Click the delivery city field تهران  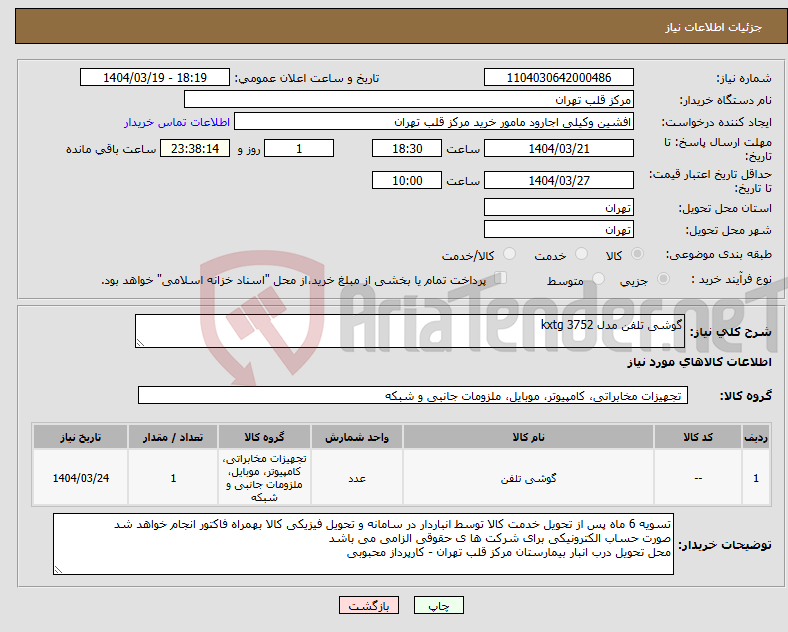558,230
